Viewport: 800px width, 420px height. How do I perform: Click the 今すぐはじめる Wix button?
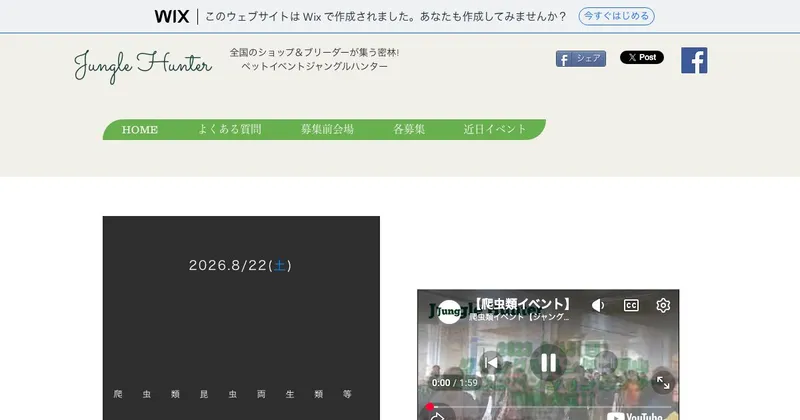pyautogui.click(x=616, y=16)
